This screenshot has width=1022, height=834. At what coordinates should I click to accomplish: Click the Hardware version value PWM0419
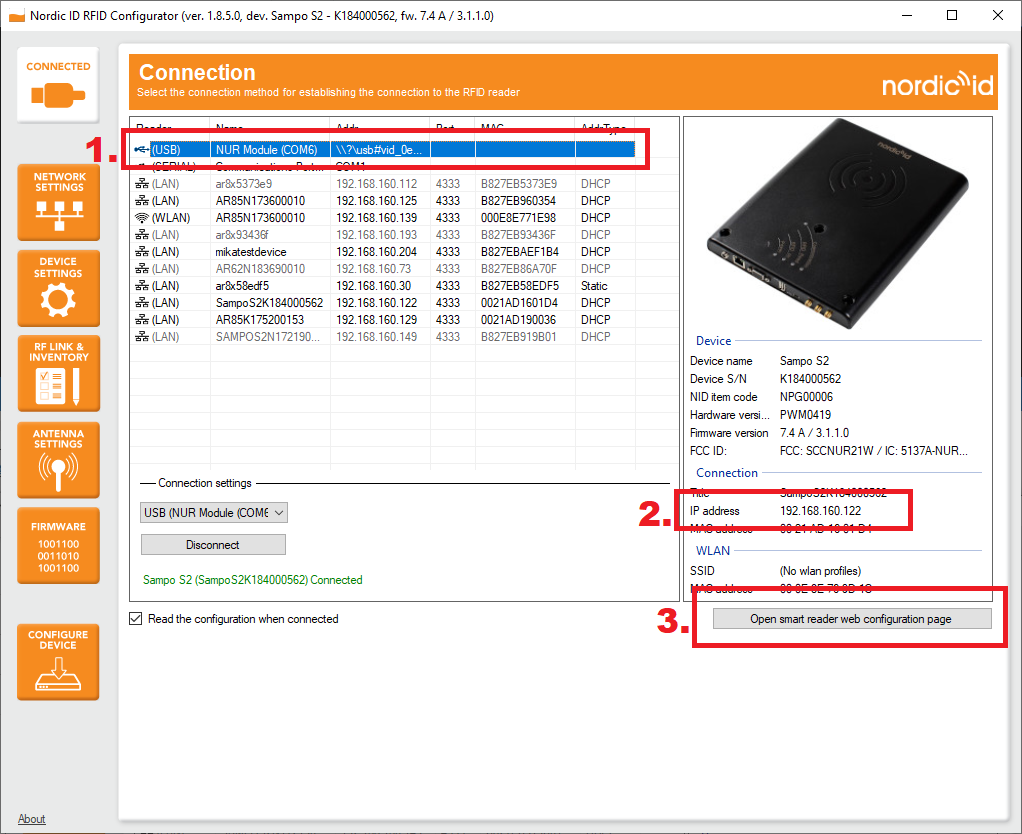(806, 414)
